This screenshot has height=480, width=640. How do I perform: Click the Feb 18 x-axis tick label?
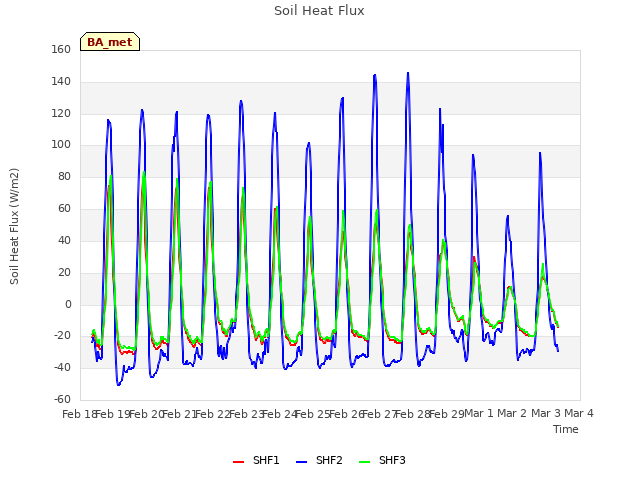[x=79, y=414]
